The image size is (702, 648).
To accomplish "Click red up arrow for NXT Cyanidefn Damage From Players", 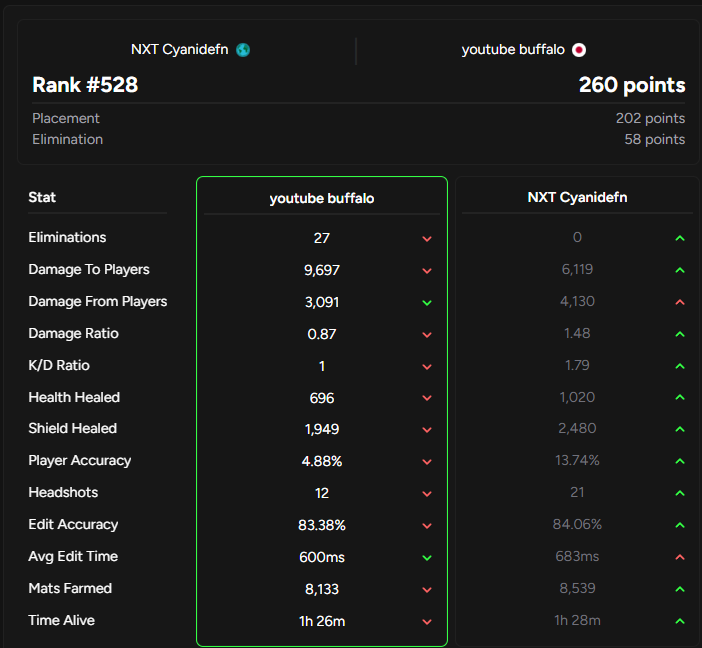I will [x=680, y=302].
